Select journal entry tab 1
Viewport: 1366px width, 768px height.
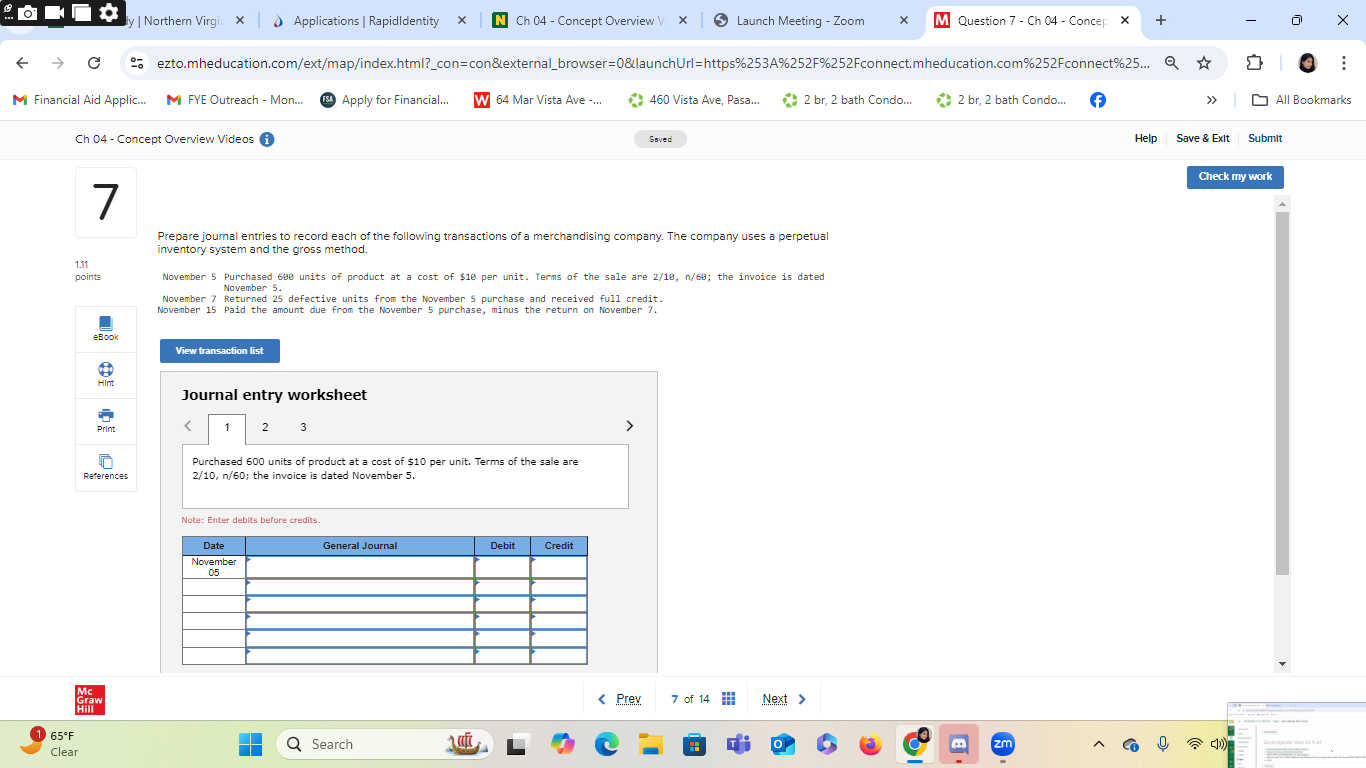(227, 428)
